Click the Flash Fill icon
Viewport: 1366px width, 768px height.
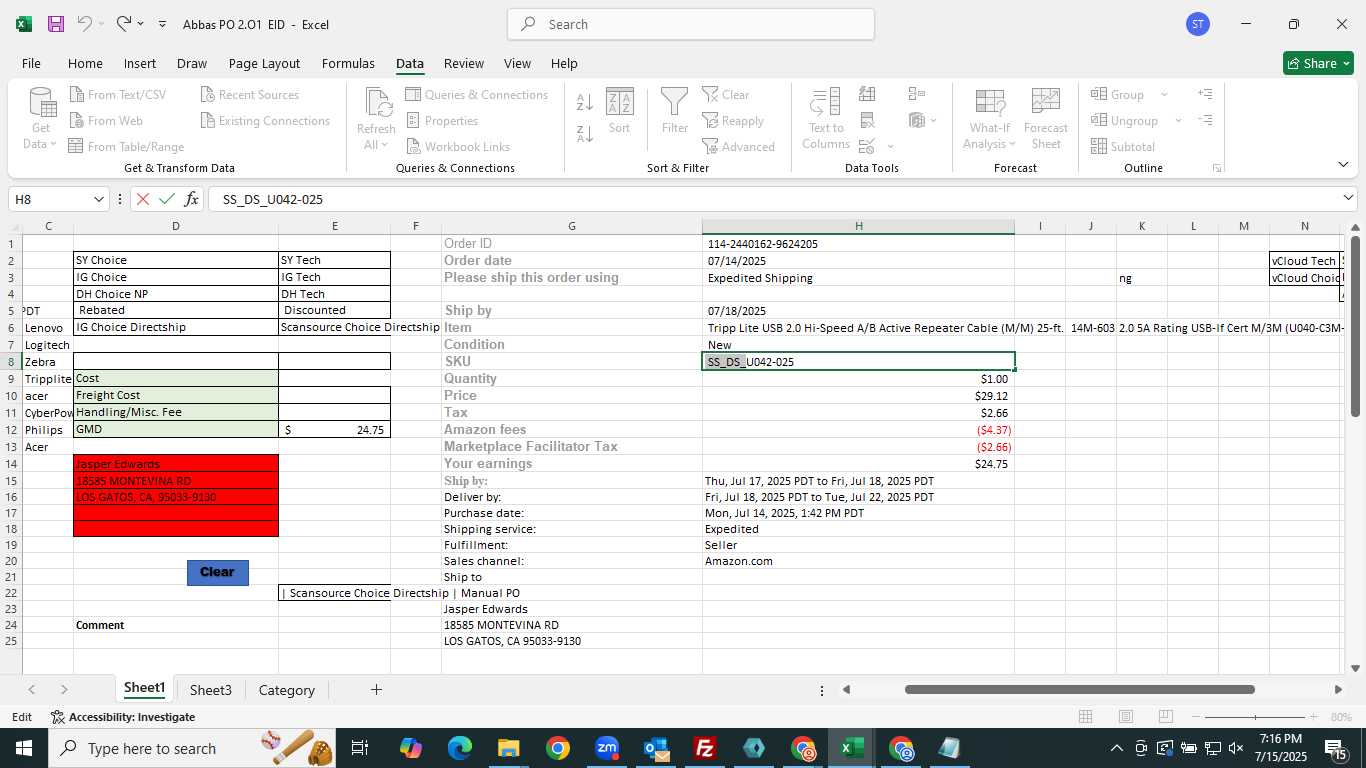(868, 94)
